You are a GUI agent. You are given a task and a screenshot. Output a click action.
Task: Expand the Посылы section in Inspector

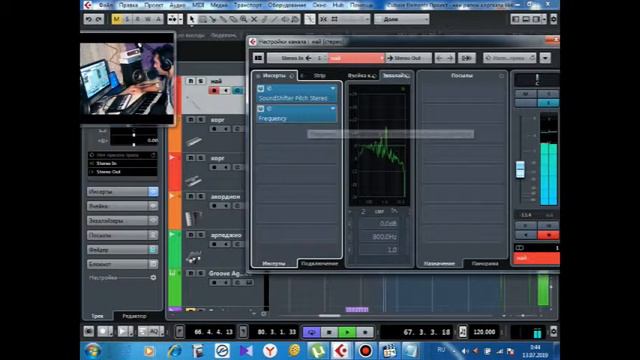122,235
